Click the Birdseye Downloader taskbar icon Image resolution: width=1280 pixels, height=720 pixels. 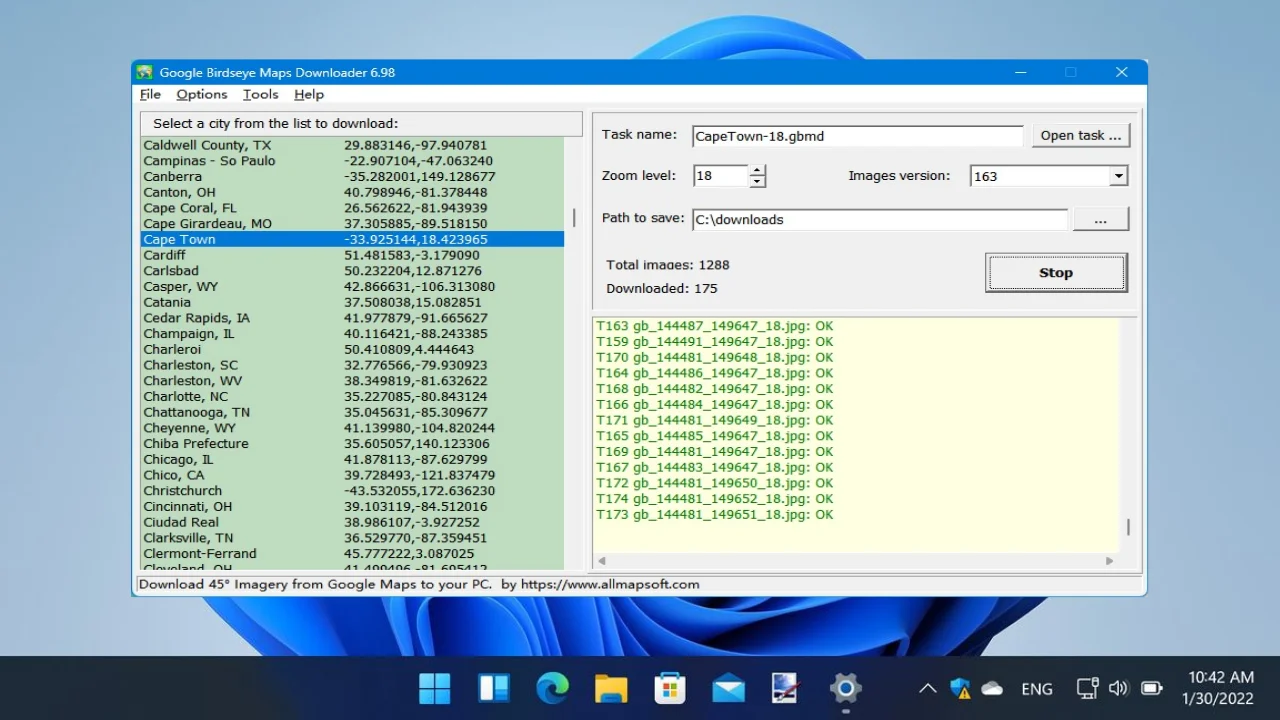click(787, 688)
